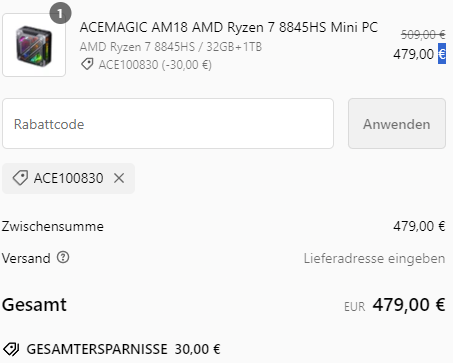The image size is (453, 363).
Task: Click the Versand label
Action: [x=26, y=258]
